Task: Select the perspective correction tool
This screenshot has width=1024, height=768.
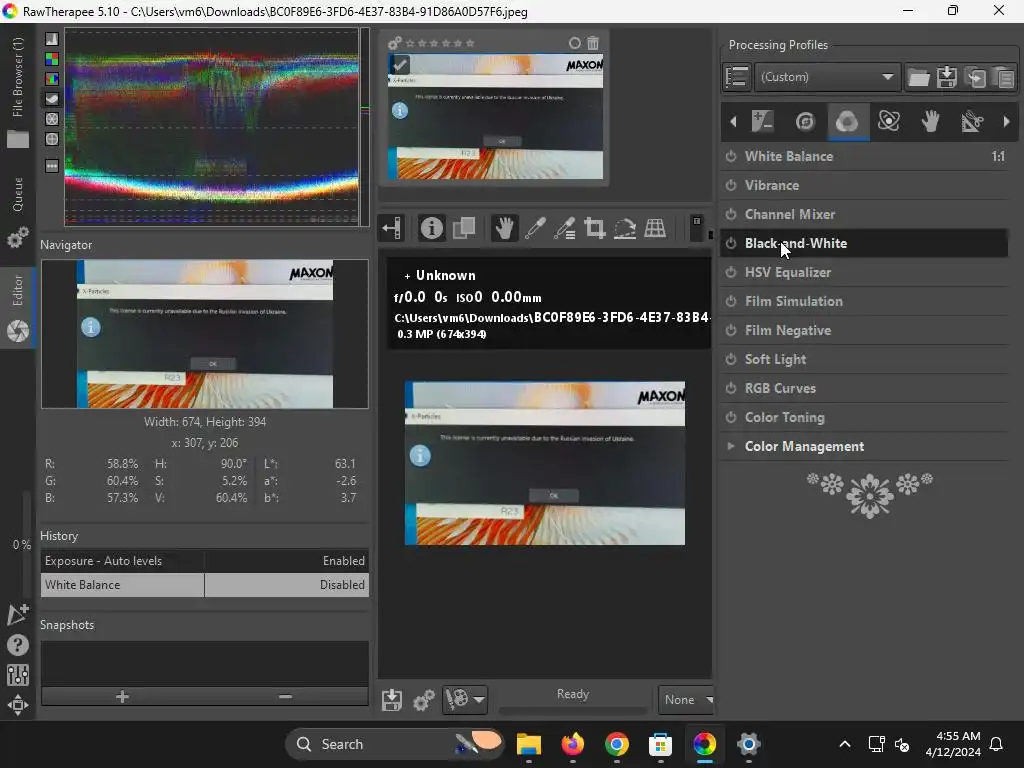Action: pyautogui.click(x=655, y=228)
